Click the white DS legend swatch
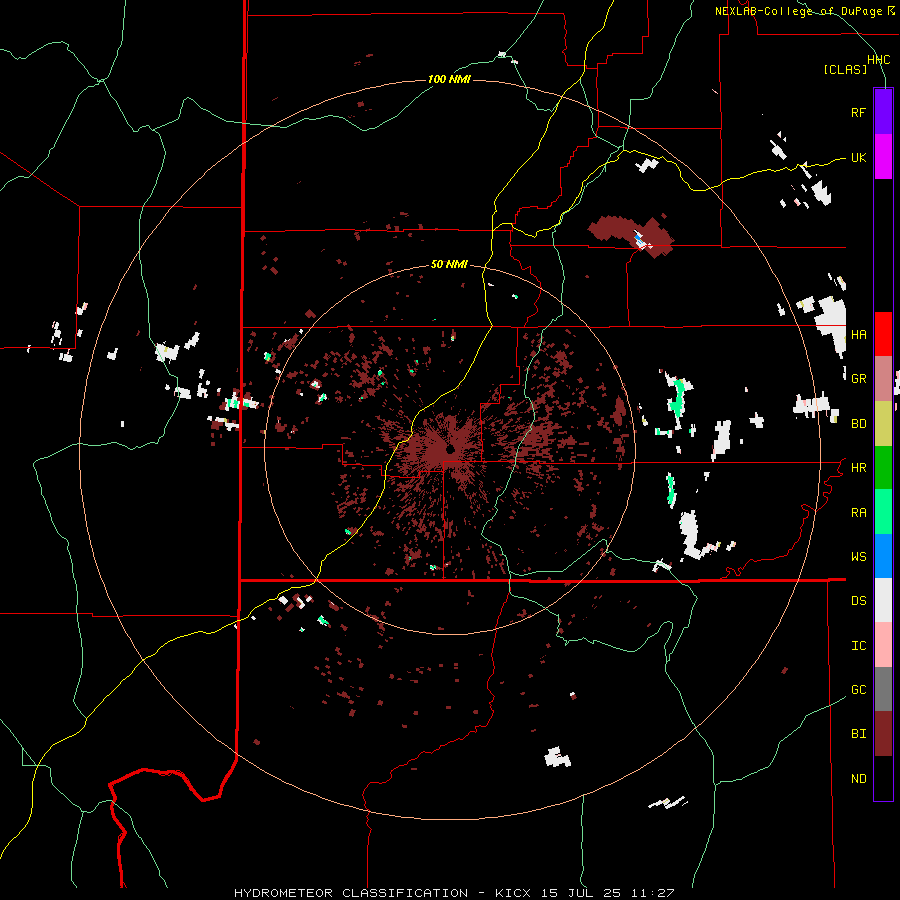Image resolution: width=900 pixels, height=900 pixels. tap(883, 600)
